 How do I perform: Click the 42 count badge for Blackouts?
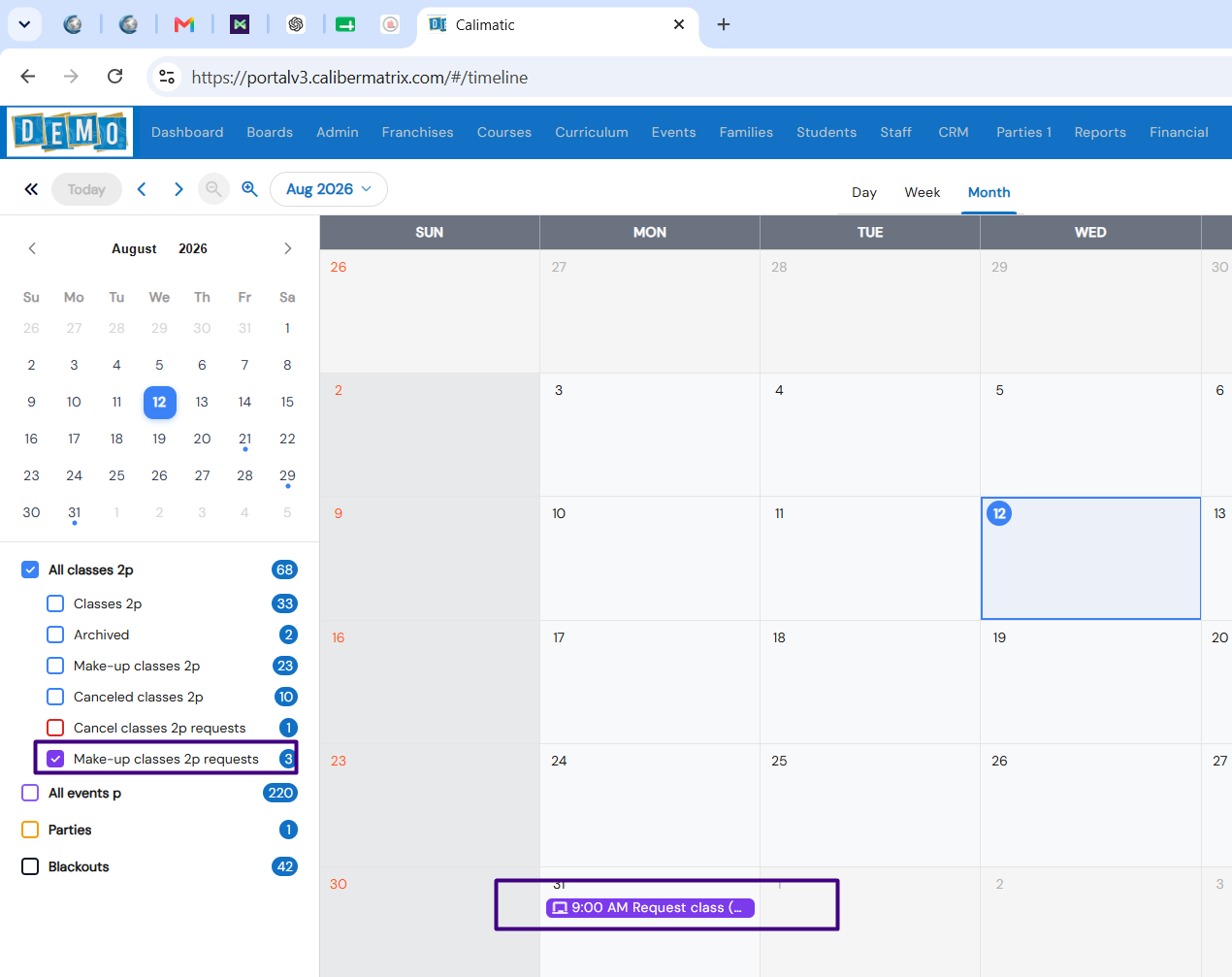pos(284,866)
